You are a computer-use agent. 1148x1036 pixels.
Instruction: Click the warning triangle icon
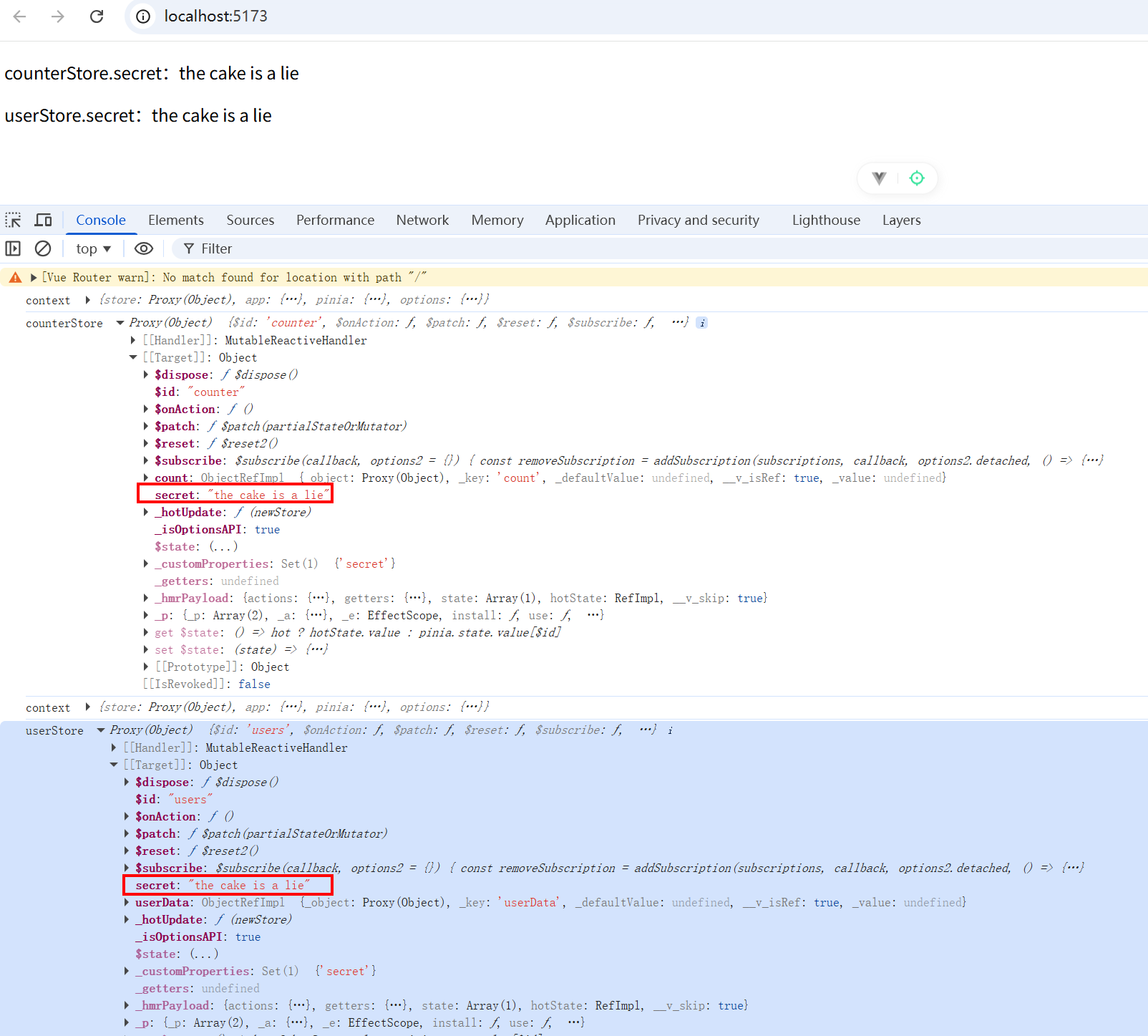tap(15, 277)
